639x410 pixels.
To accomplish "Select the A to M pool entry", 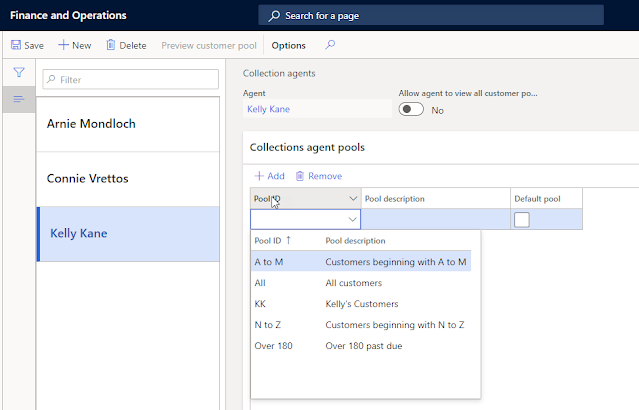I will [x=361, y=262].
